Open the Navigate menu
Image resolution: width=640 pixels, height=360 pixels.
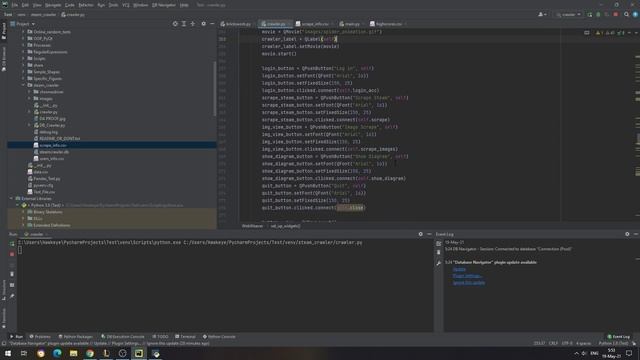coord(53,5)
